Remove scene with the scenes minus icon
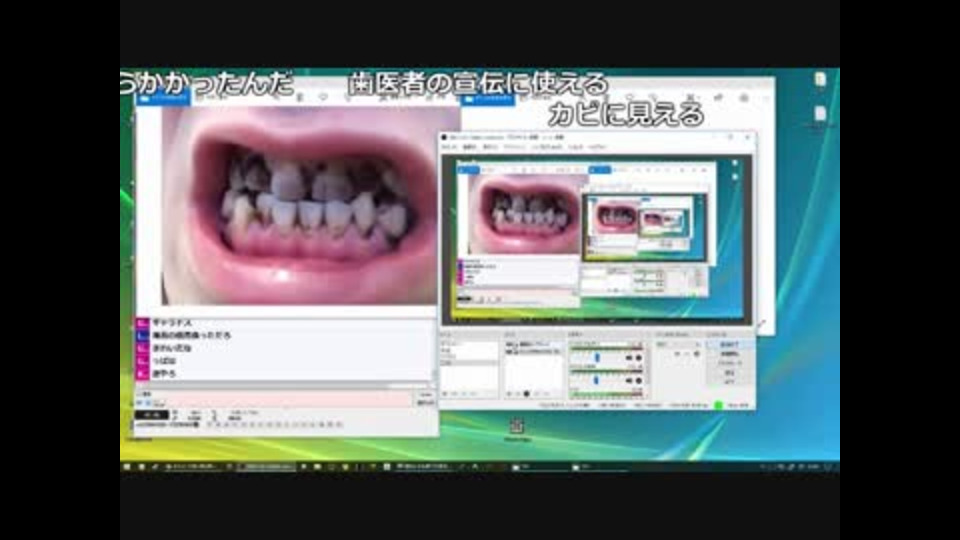 [x=455, y=394]
